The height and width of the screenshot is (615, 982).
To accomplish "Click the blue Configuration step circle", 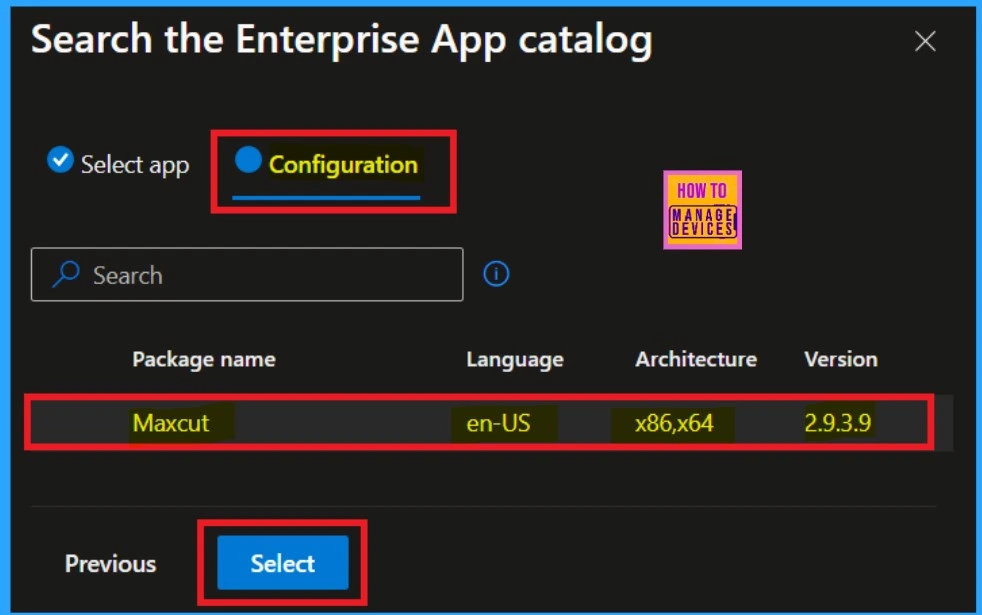I will click(248, 160).
